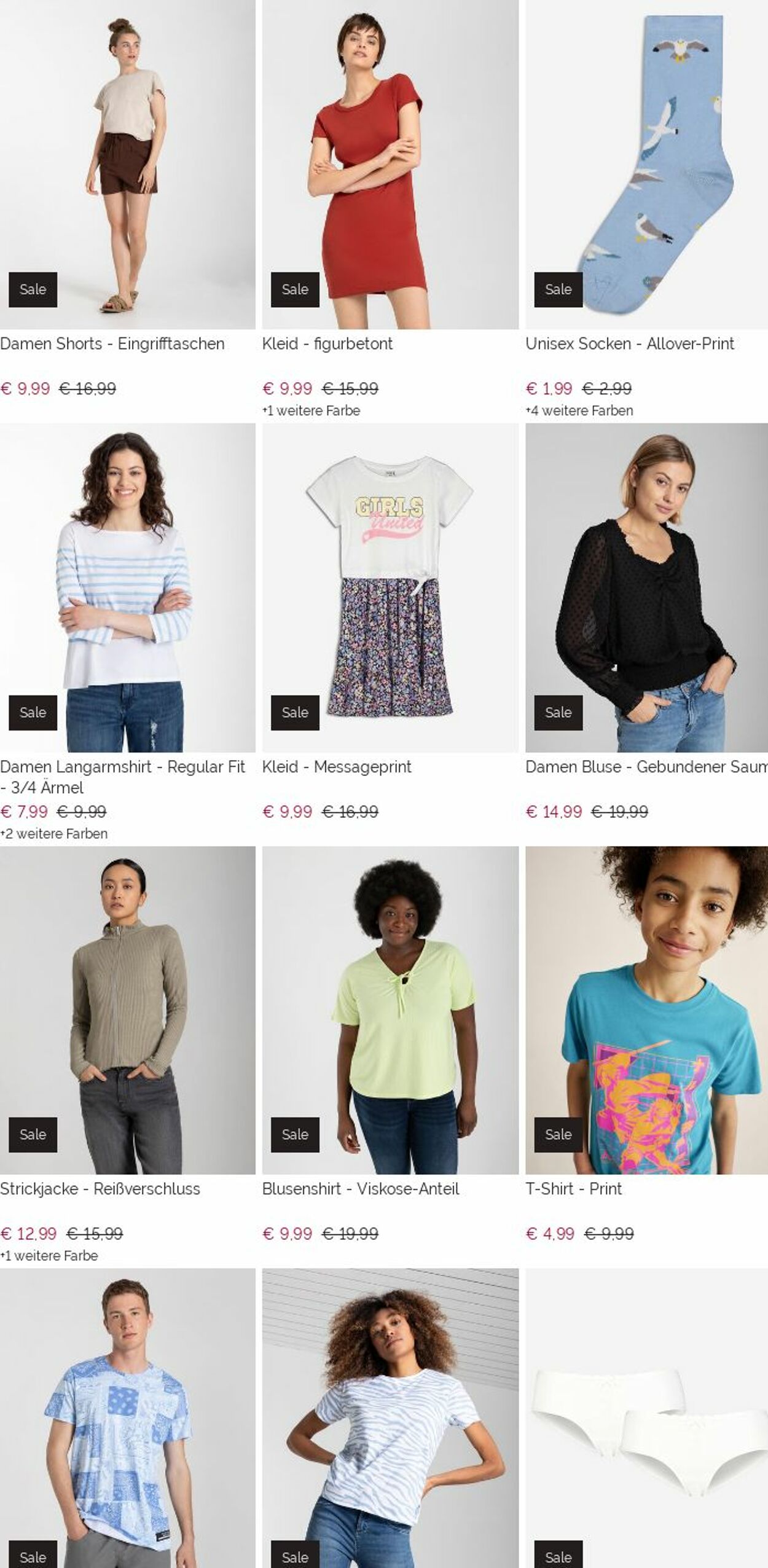Open 'Strickjacke - Reißverschluss' title link
The image size is (768, 1568).
(100, 1189)
